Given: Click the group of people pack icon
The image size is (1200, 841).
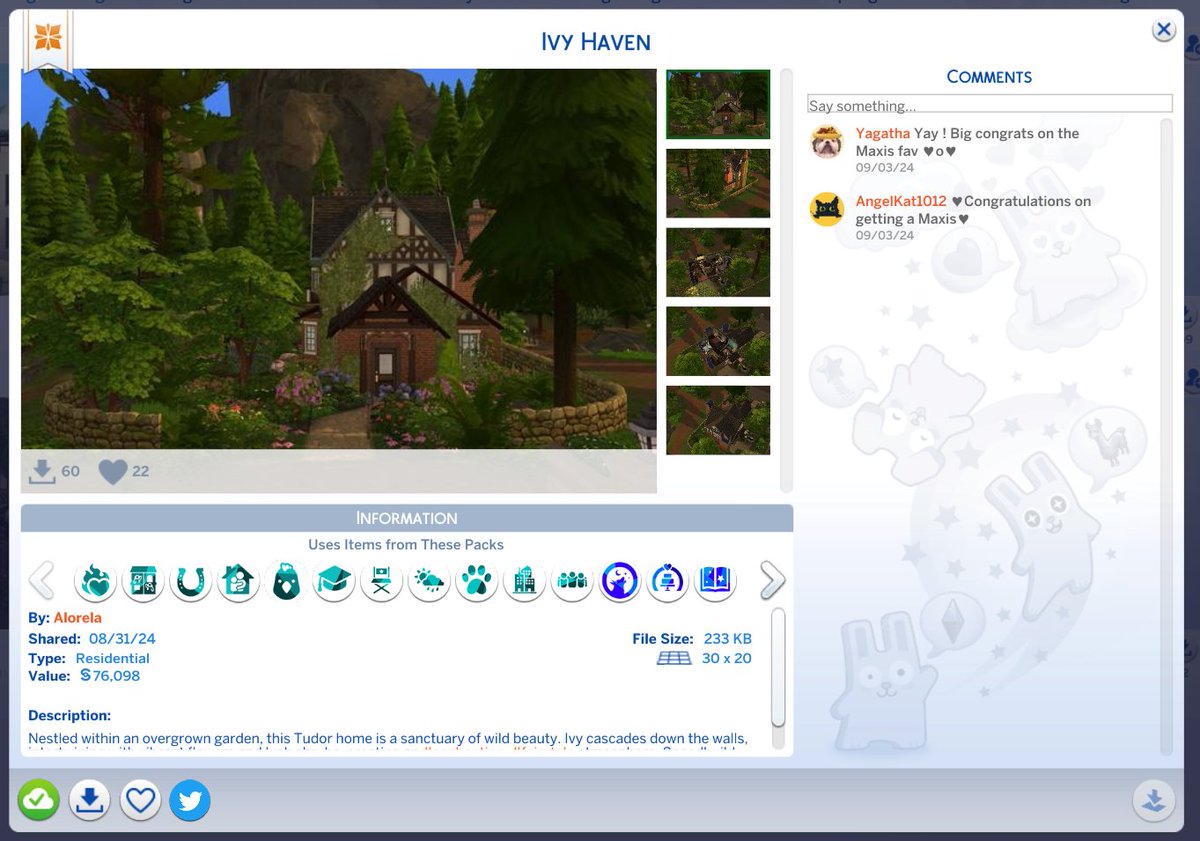Looking at the screenshot, I should [x=572, y=580].
